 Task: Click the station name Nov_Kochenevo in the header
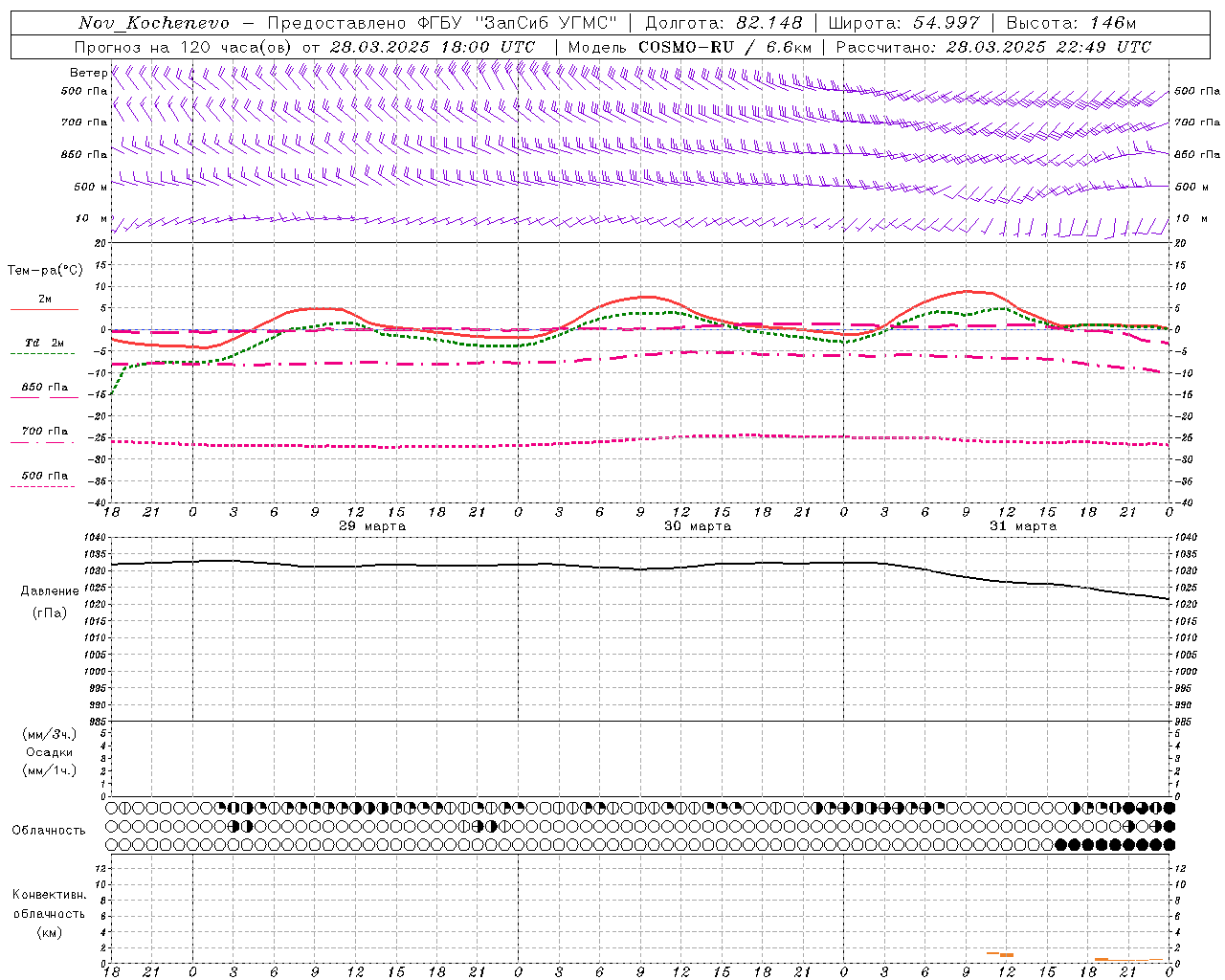[x=154, y=23]
